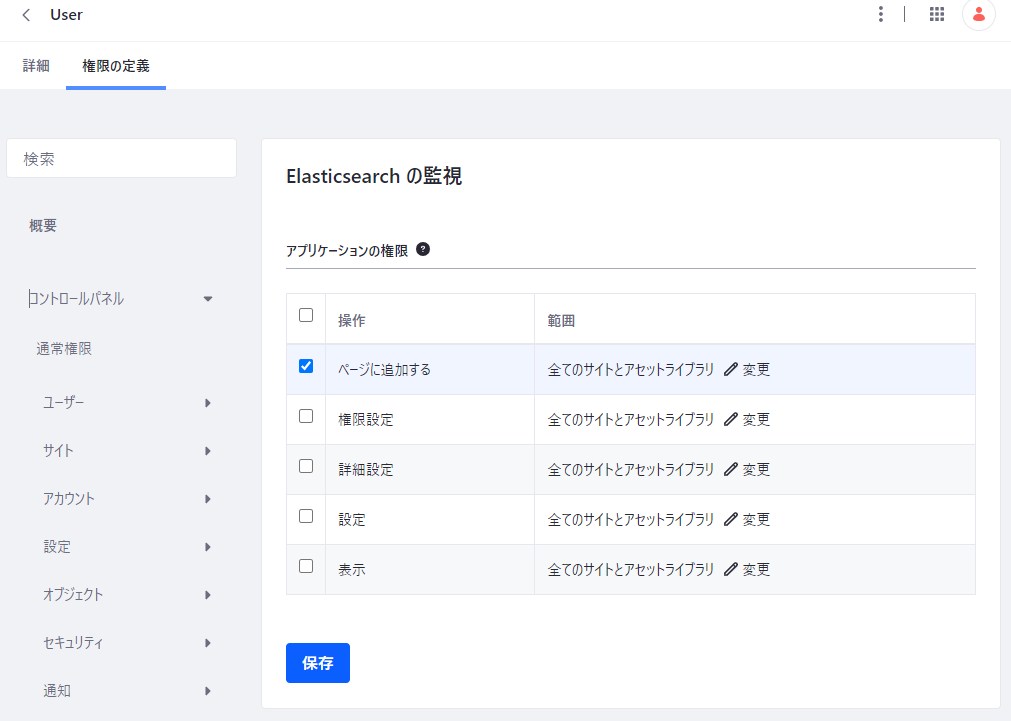Select the 権限の定義 tab
The height and width of the screenshot is (721, 1011).
[116, 66]
